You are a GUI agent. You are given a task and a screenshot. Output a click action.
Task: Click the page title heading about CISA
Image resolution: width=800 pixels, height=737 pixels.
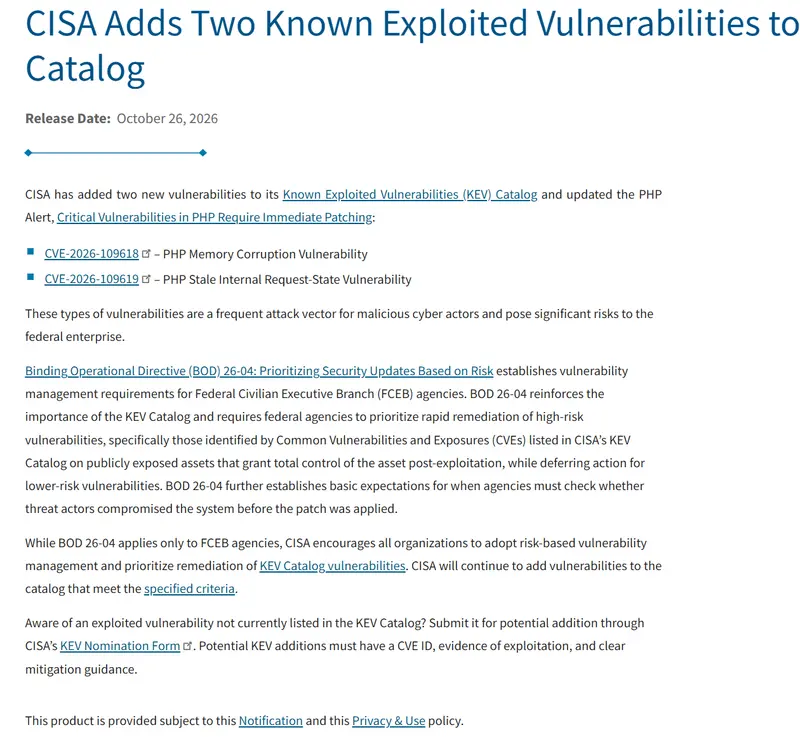point(412,46)
